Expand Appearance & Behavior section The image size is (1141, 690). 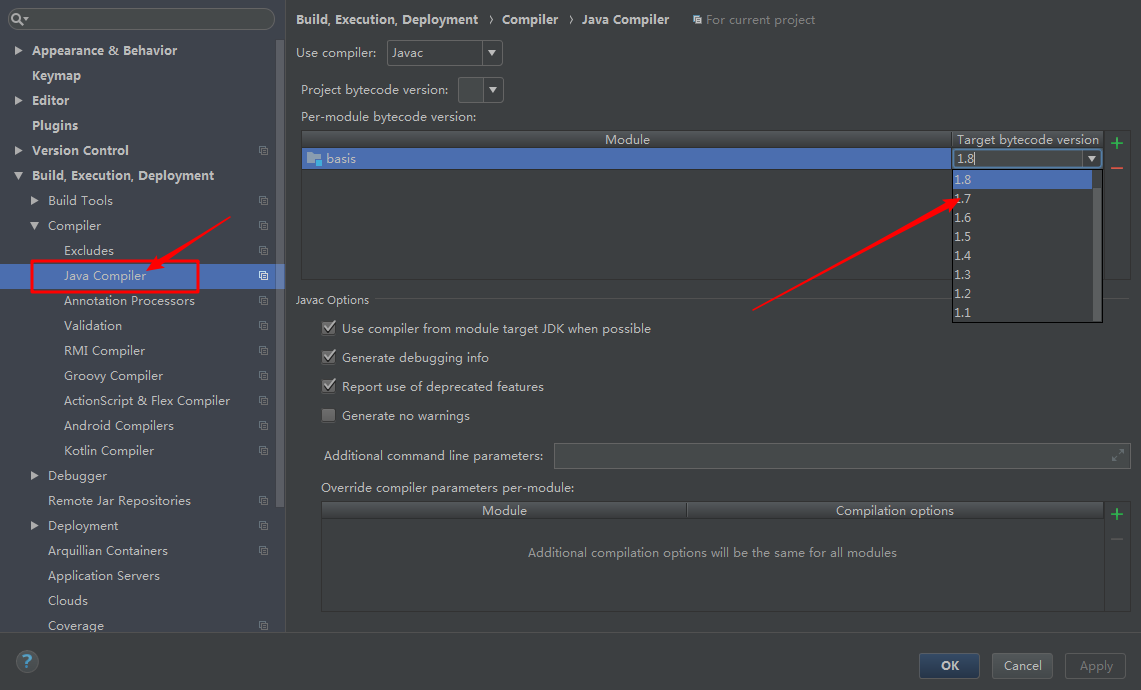[19, 50]
